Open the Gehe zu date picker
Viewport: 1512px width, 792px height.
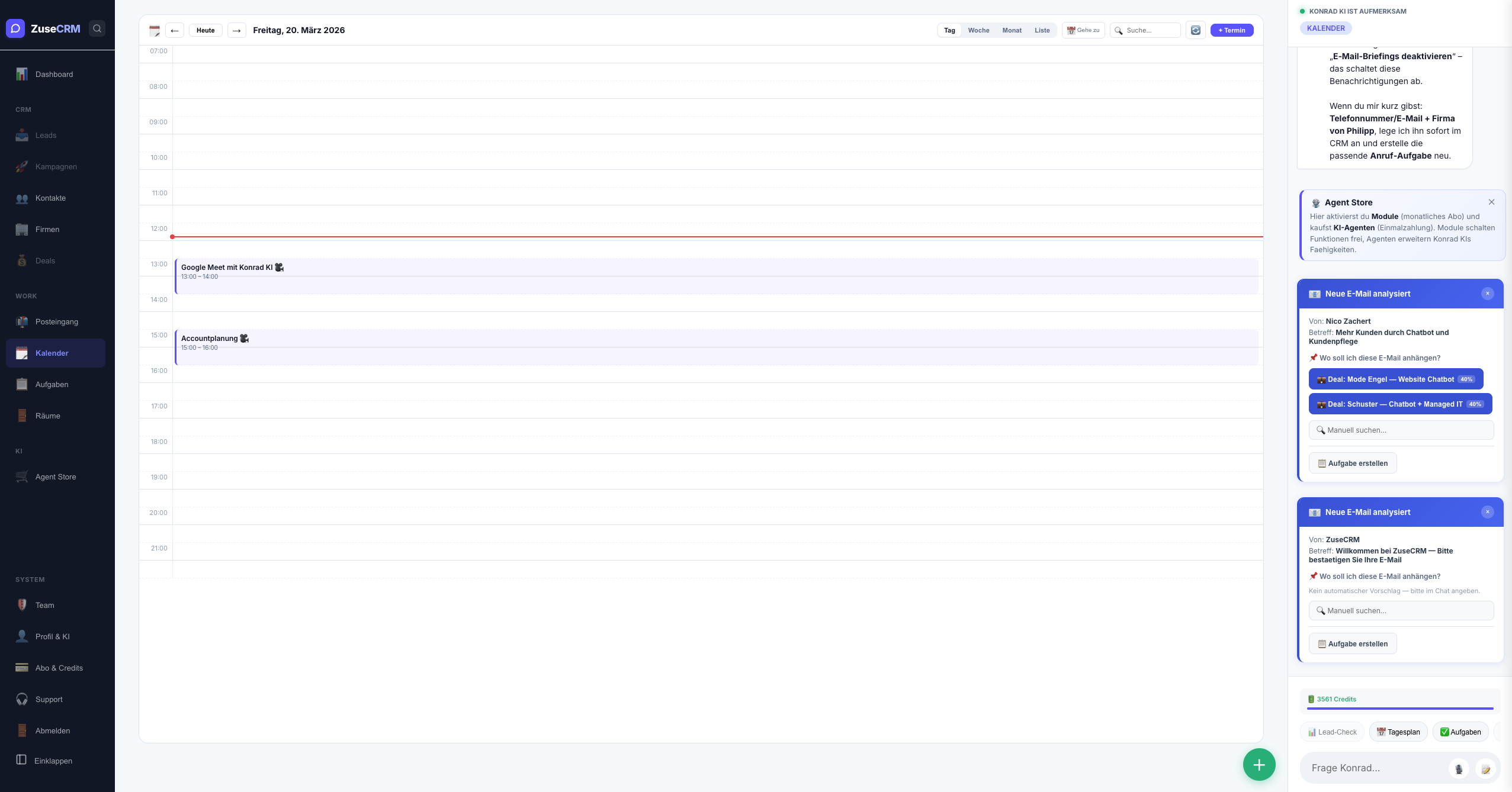[1083, 30]
